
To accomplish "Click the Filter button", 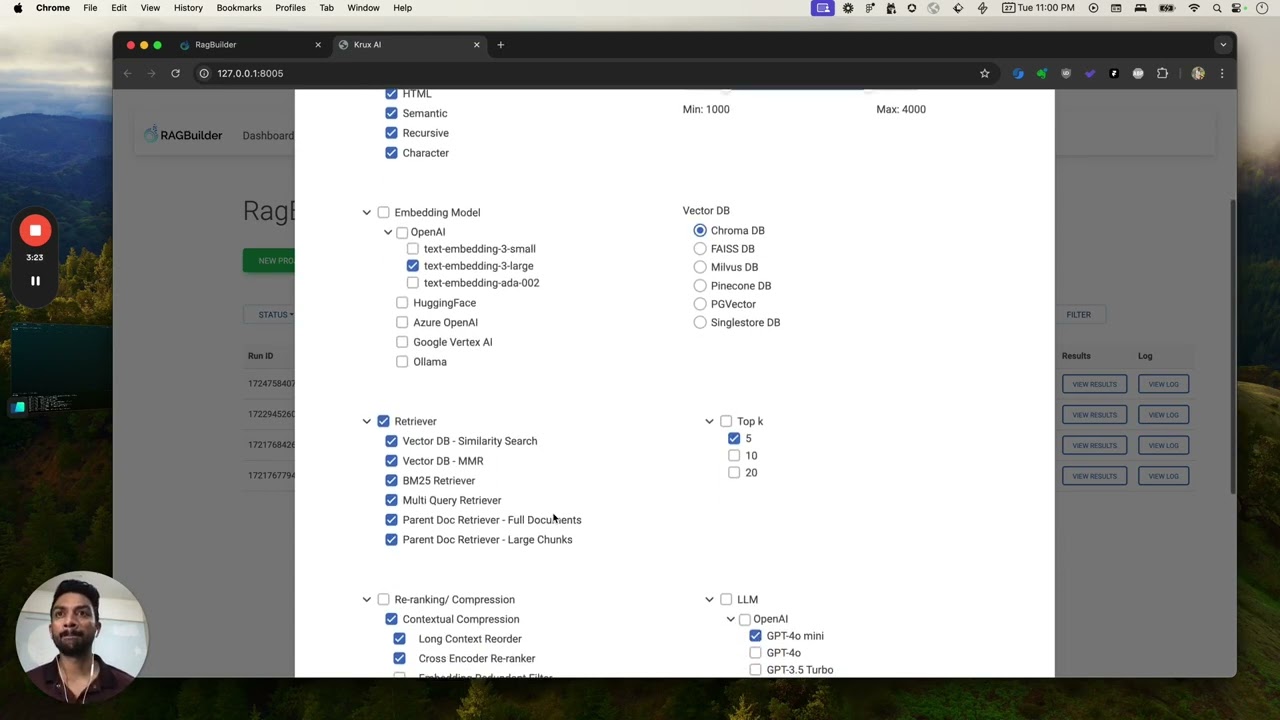I will tap(1078, 315).
